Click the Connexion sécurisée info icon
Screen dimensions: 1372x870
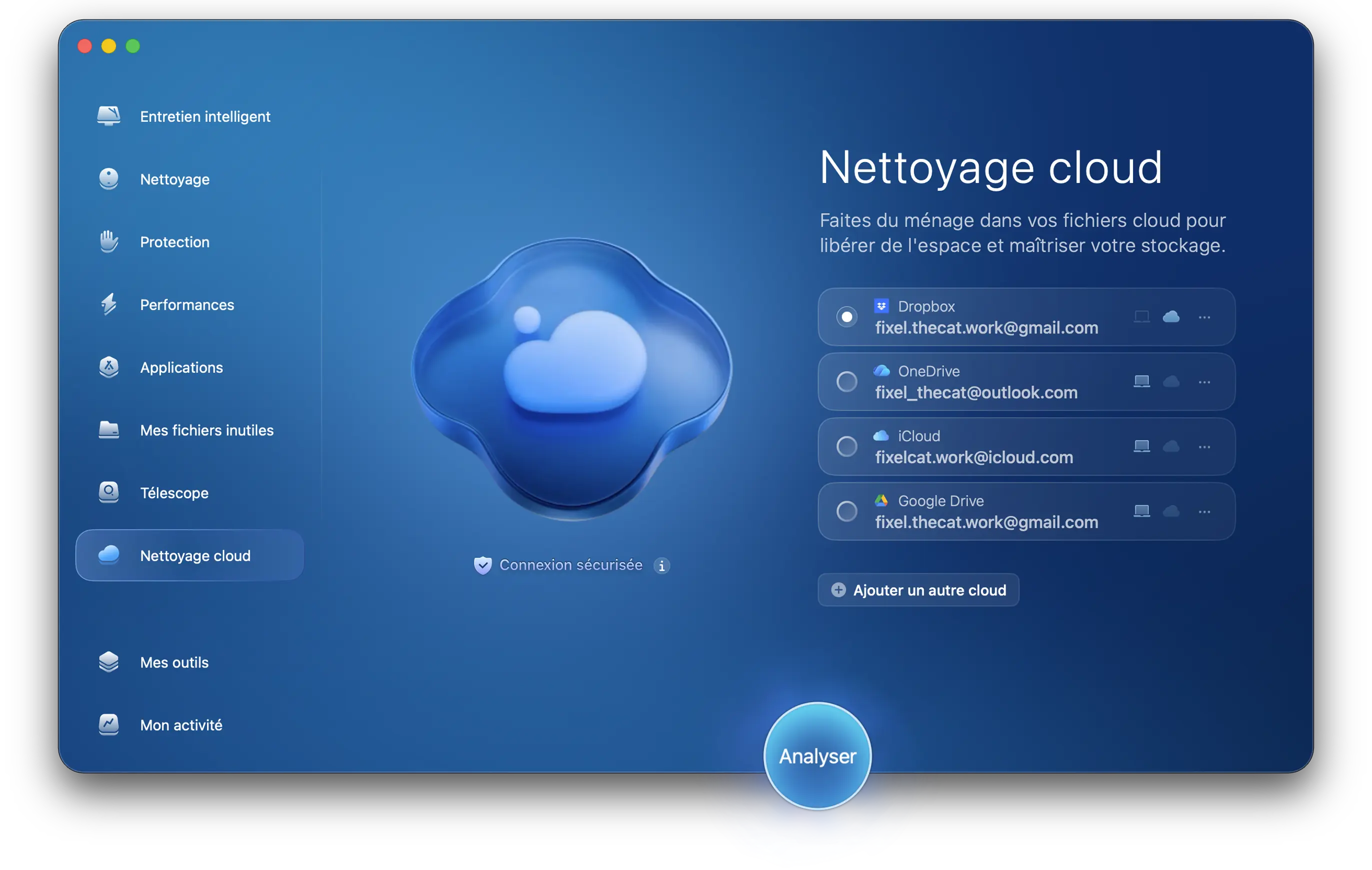coord(661,565)
